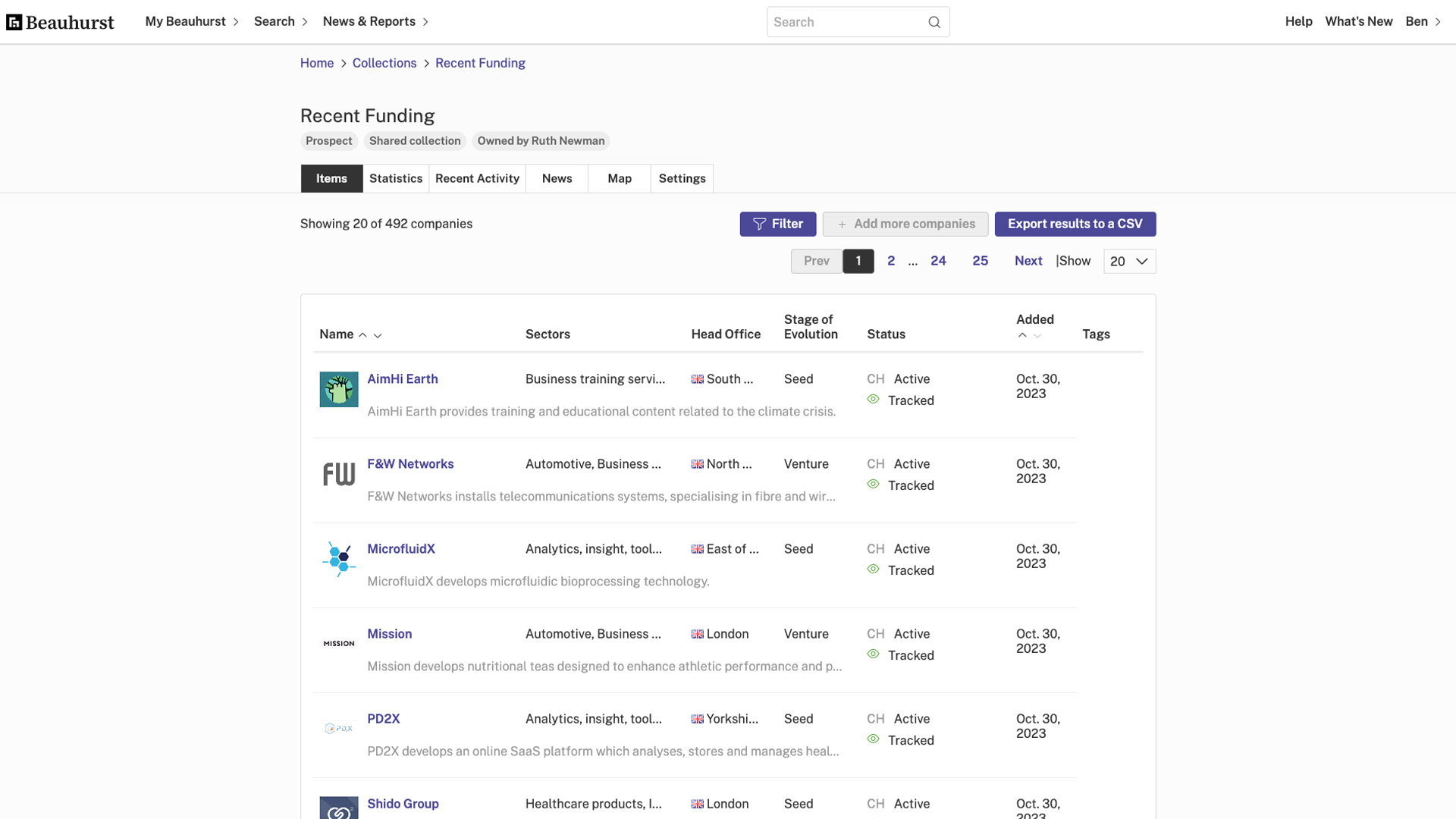Switch to the Map tab
The image size is (1456, 819).
coord(620,178)
